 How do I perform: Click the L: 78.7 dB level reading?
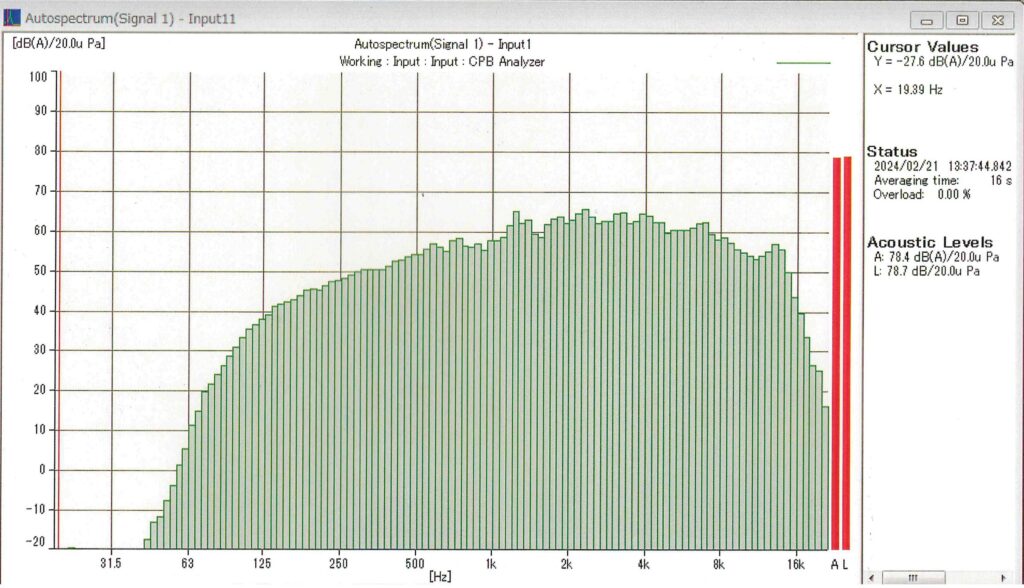(926, 270)
